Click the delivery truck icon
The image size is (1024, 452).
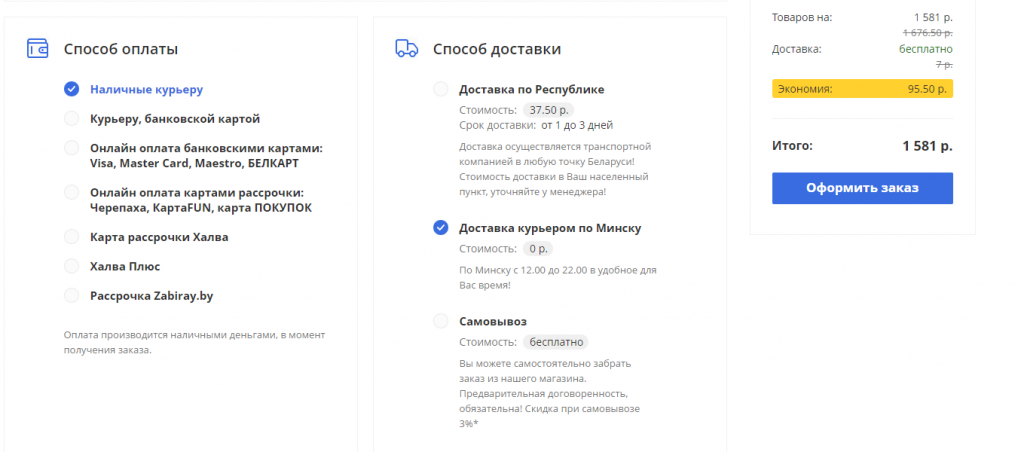click(x=406, y=49)
